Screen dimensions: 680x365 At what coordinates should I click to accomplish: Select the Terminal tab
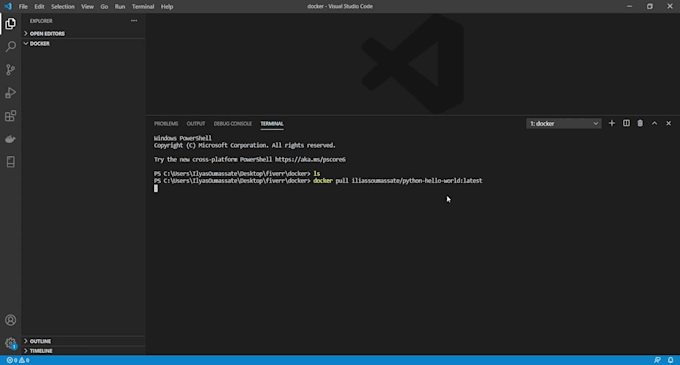pos(272,124)
